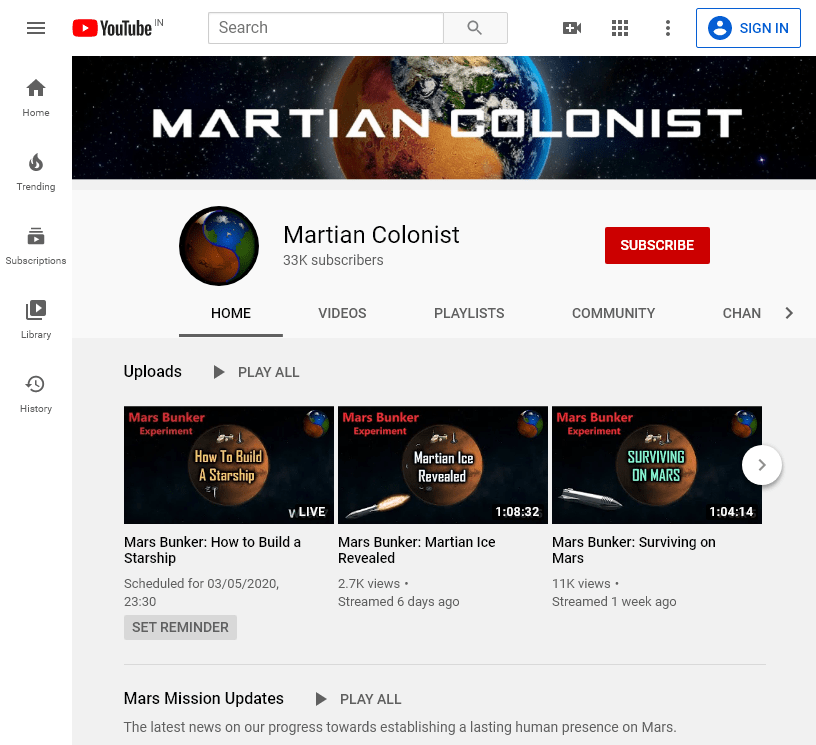Click the Mars Mission Updates description text
The width and height of the screenshot is (816, 745).
(x=400, y=727)
